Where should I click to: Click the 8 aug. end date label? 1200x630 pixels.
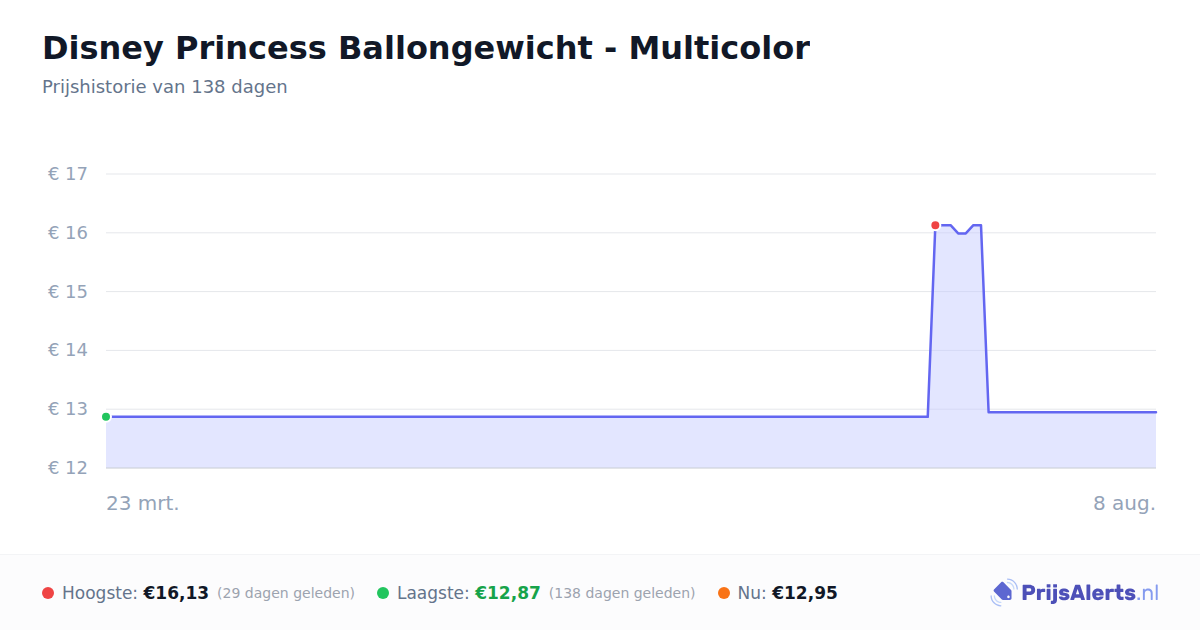tap(1124, 503)
